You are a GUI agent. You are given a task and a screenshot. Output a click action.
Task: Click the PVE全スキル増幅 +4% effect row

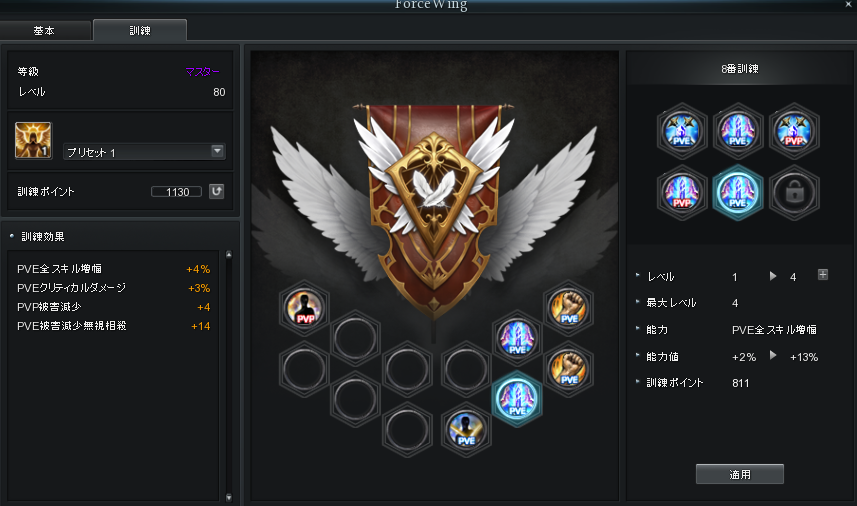pos(113,269)
